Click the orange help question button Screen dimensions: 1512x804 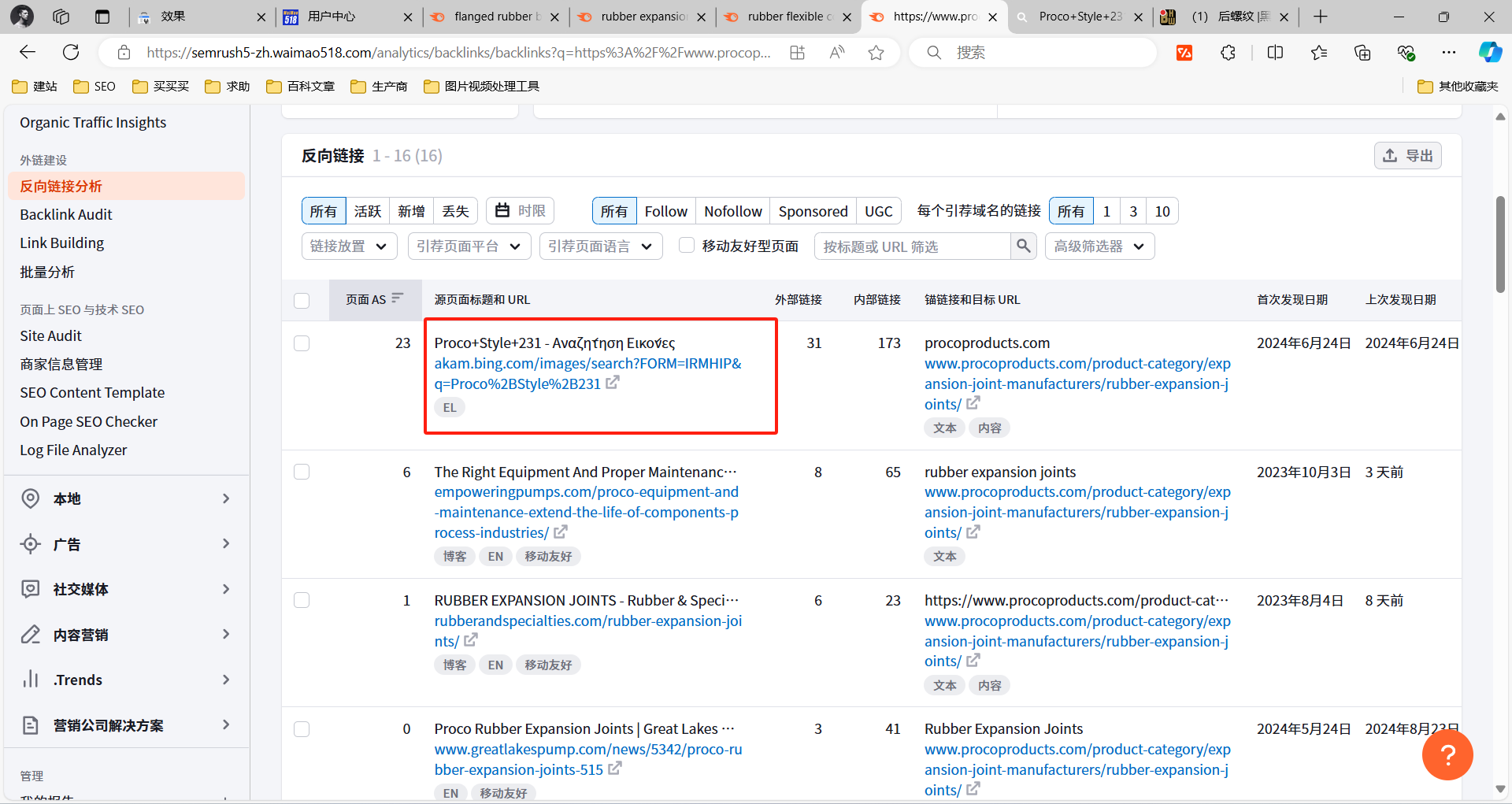[1447, 754]
